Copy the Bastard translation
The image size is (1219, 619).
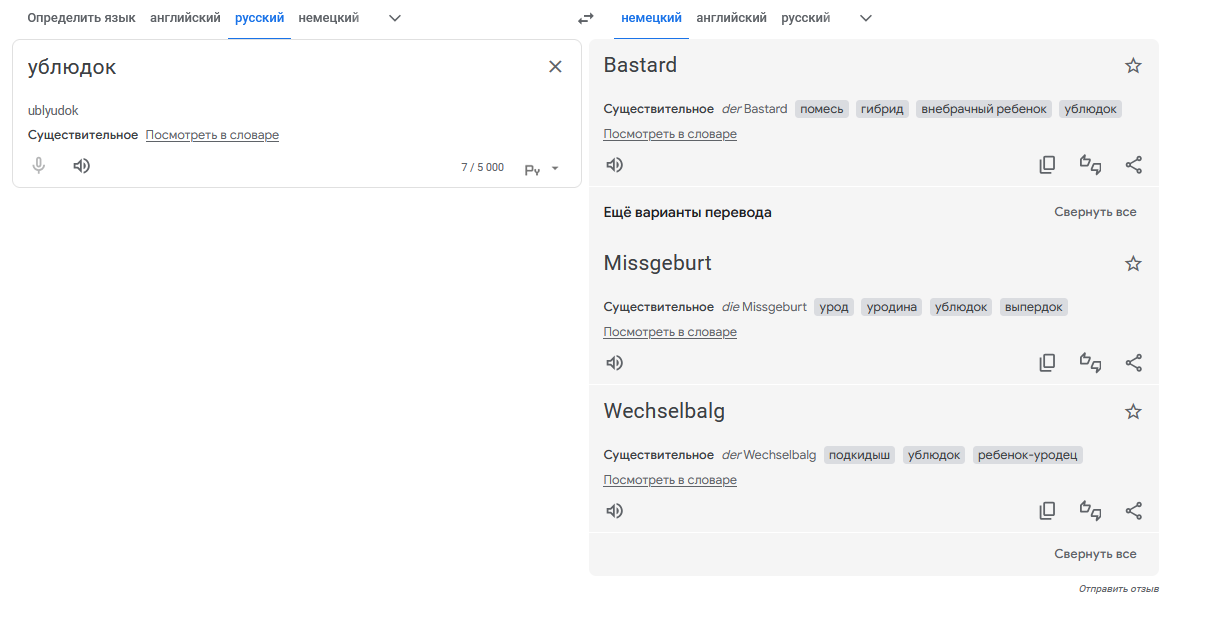[1047, 165]
